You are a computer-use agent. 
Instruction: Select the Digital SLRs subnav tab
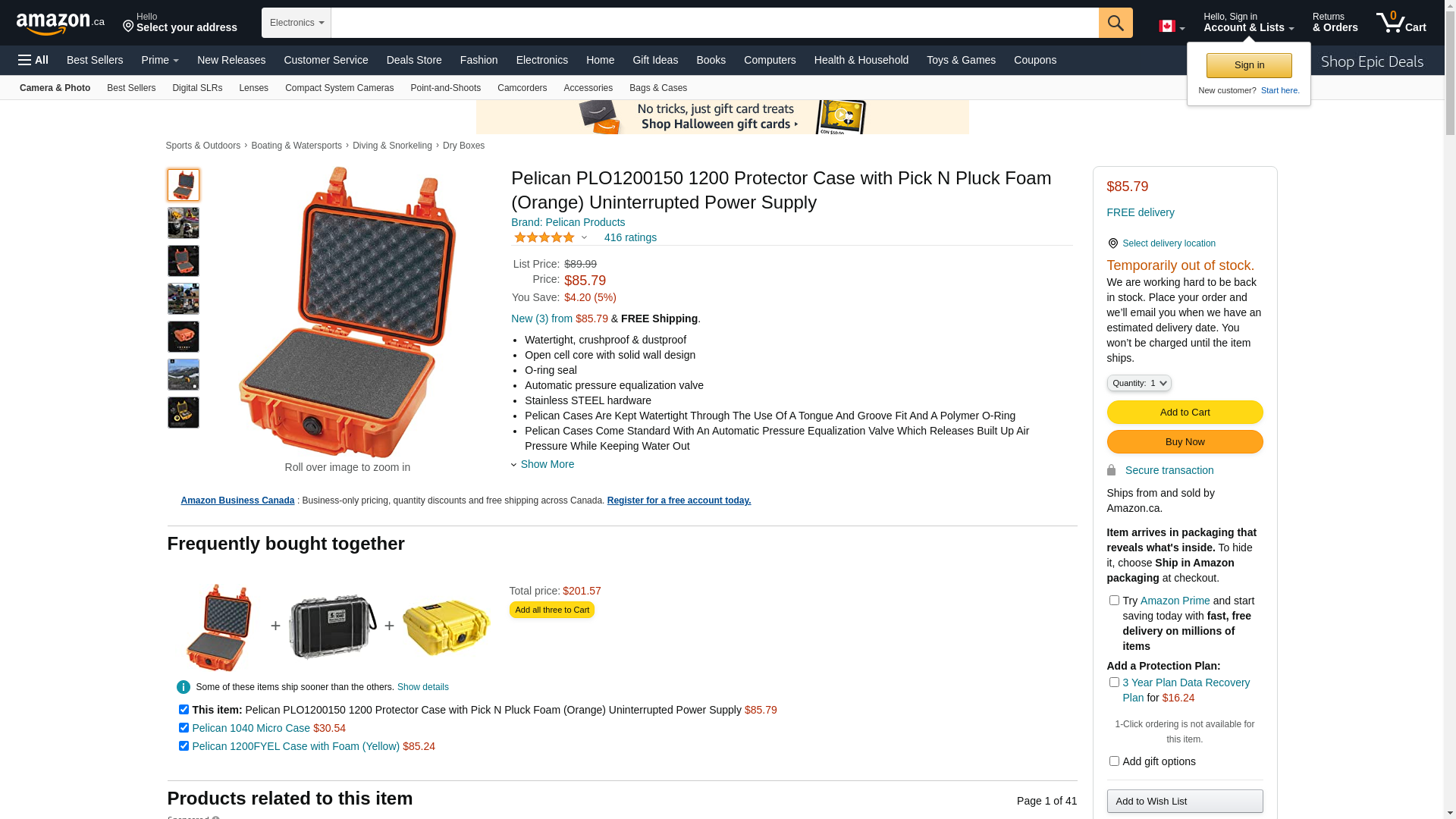(197, 88)
